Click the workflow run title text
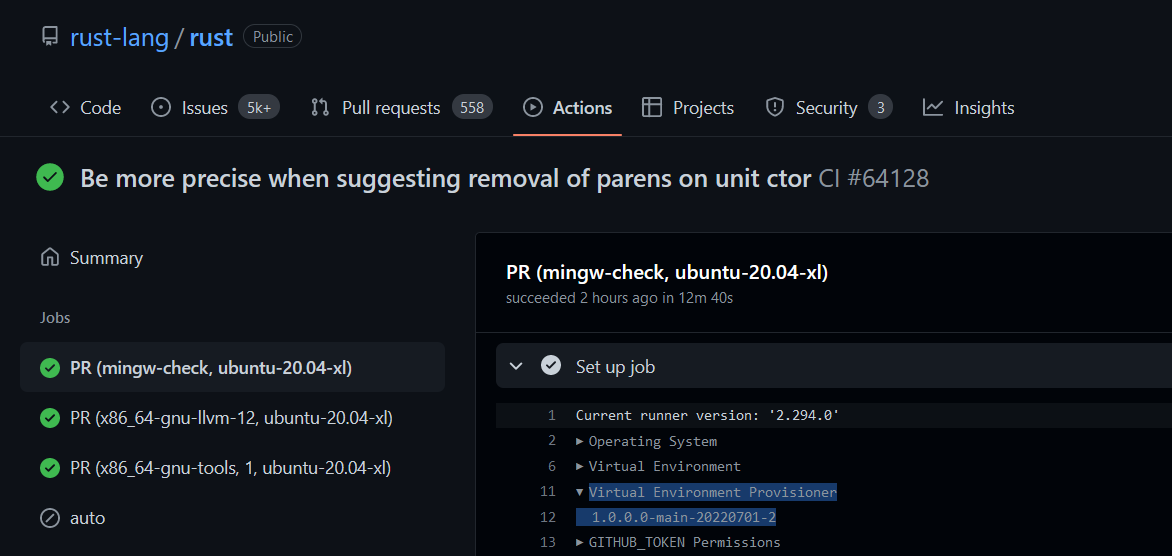 point(445,179)
